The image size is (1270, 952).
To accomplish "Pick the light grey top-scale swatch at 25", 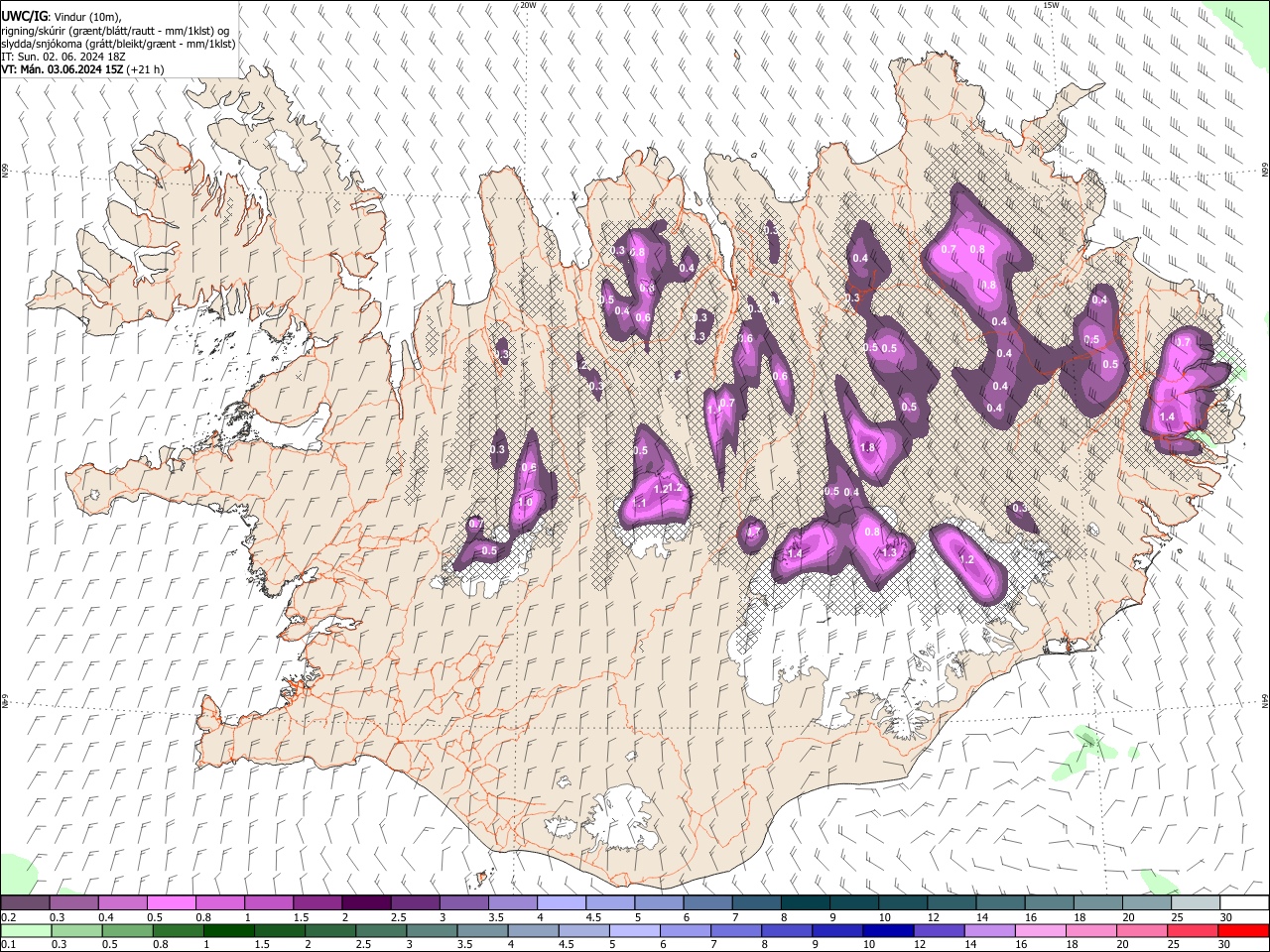I will pos(1195,903).
